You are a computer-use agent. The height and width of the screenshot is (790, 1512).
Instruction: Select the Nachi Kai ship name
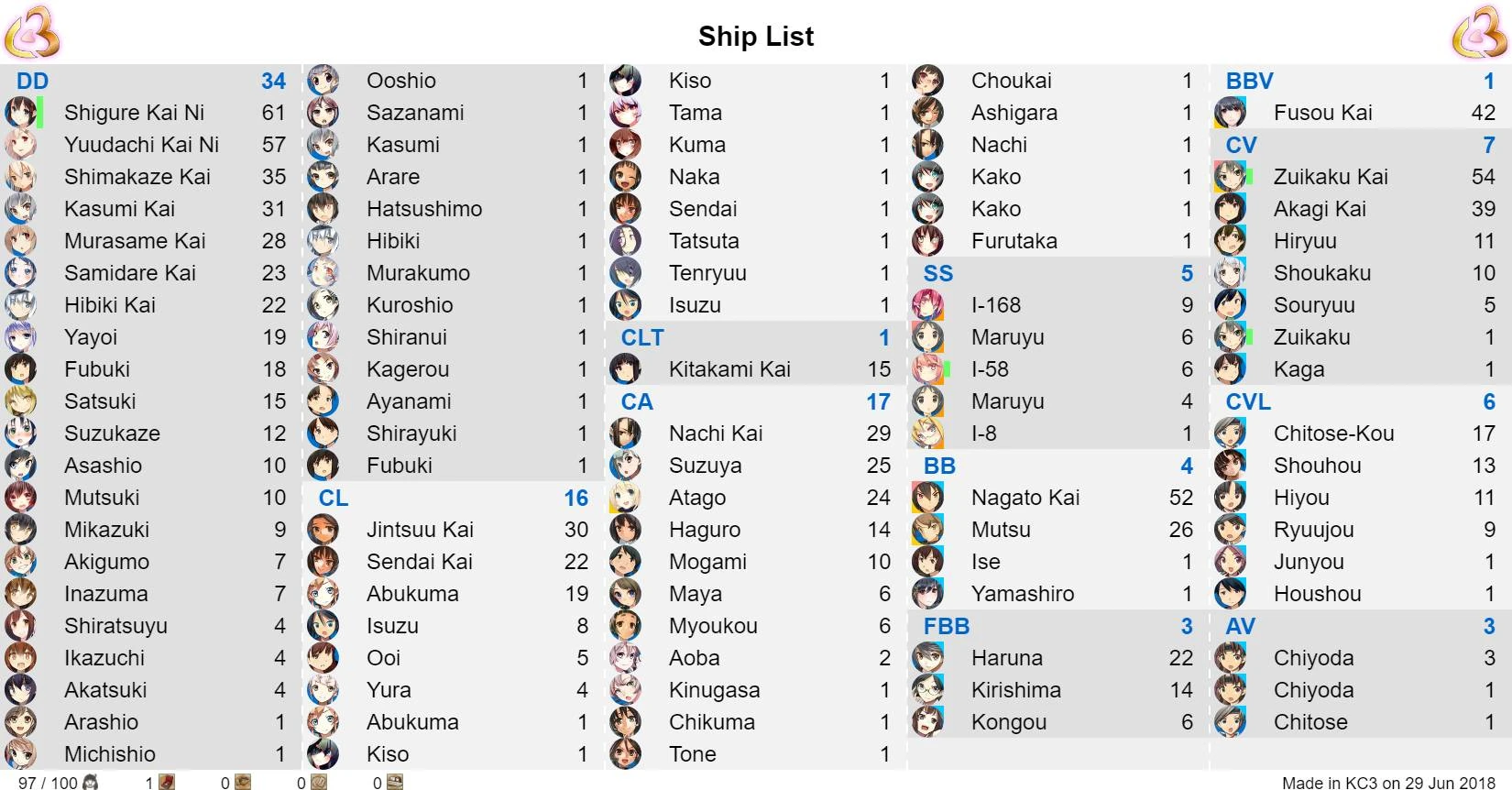(716, 433)
